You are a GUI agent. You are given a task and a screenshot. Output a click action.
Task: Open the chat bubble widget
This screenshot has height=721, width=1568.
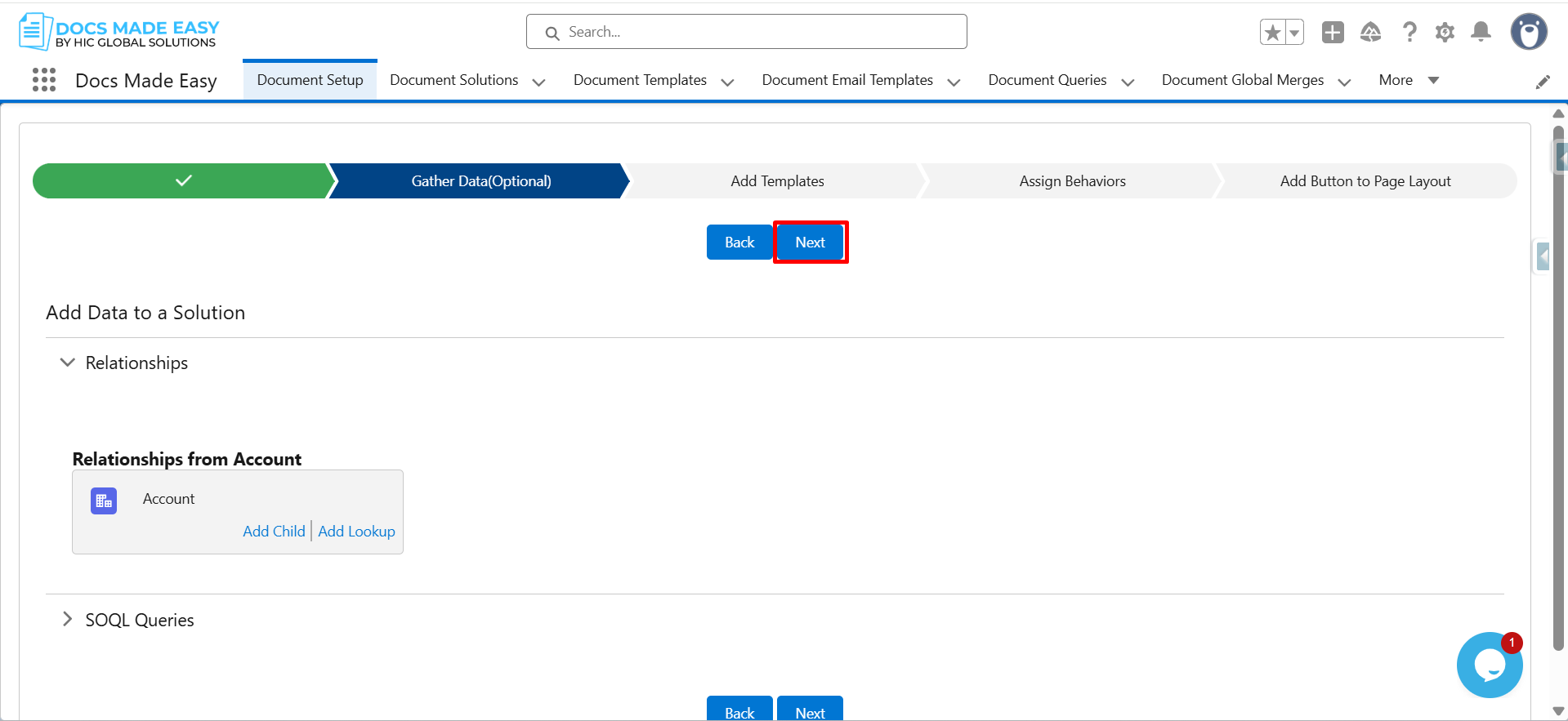click(x=1489, y=665)
